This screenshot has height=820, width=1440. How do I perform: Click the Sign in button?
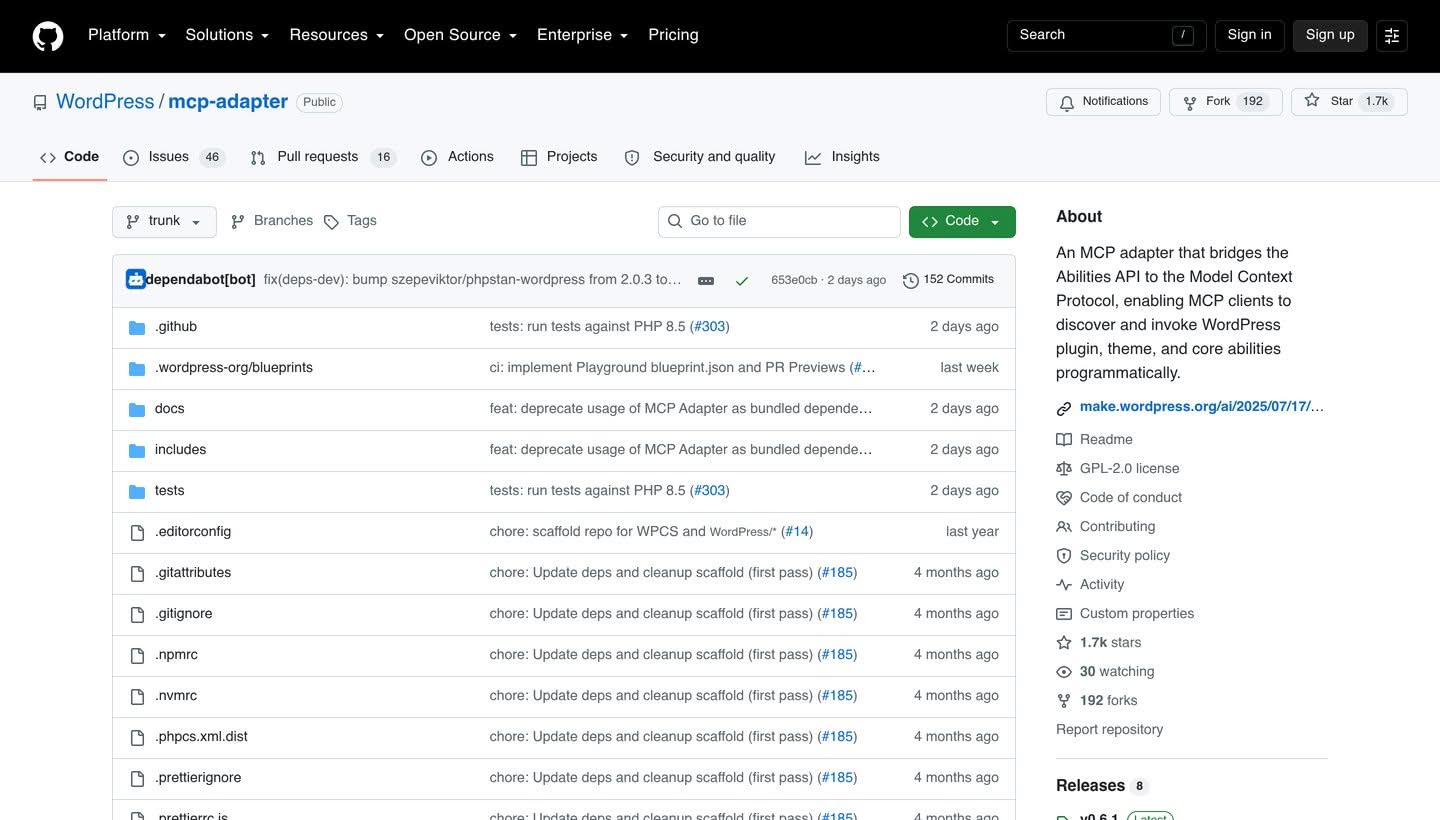[1249, 35]
